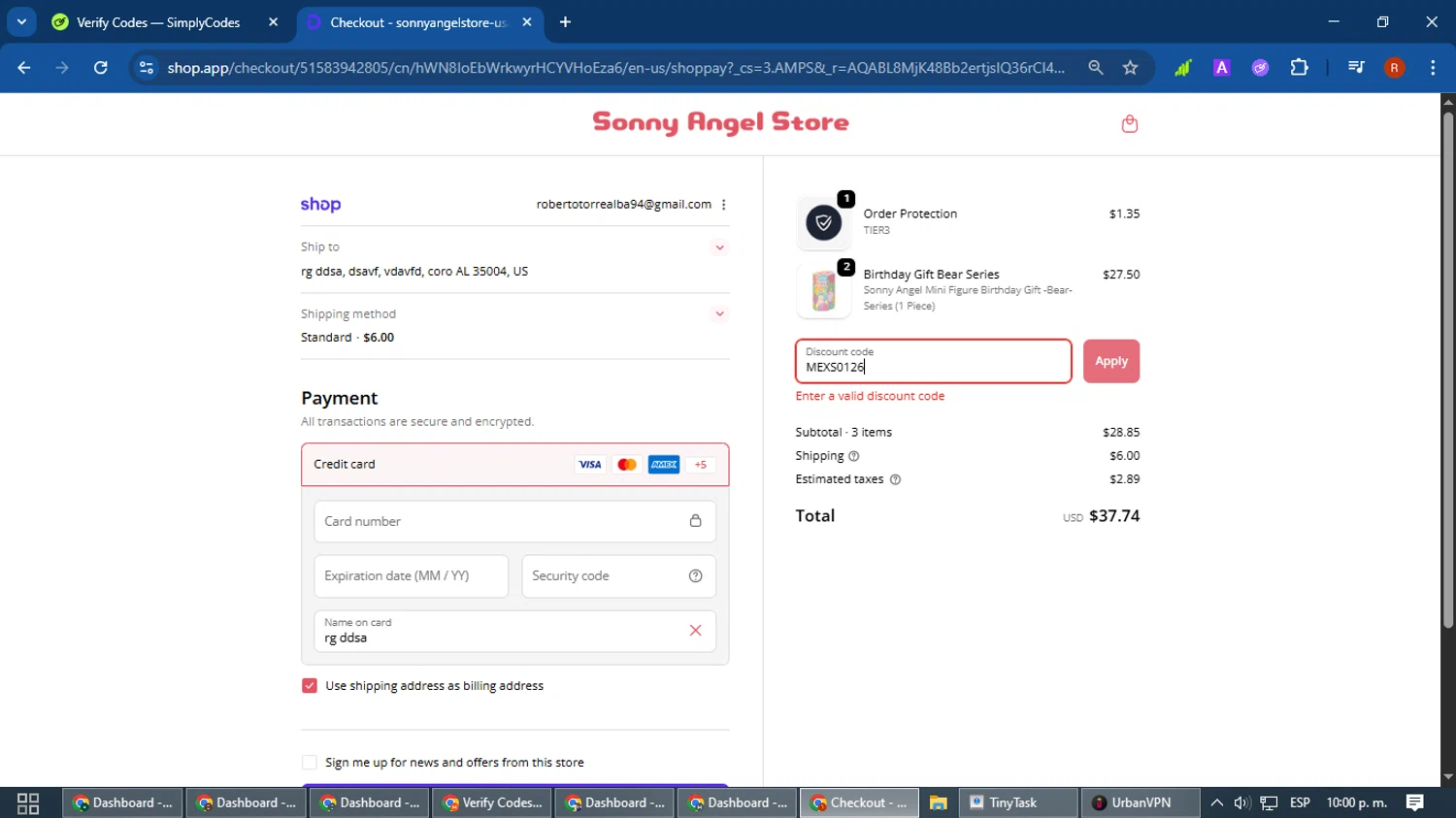Close the Verify Codes tab

(x=273, y=22)
